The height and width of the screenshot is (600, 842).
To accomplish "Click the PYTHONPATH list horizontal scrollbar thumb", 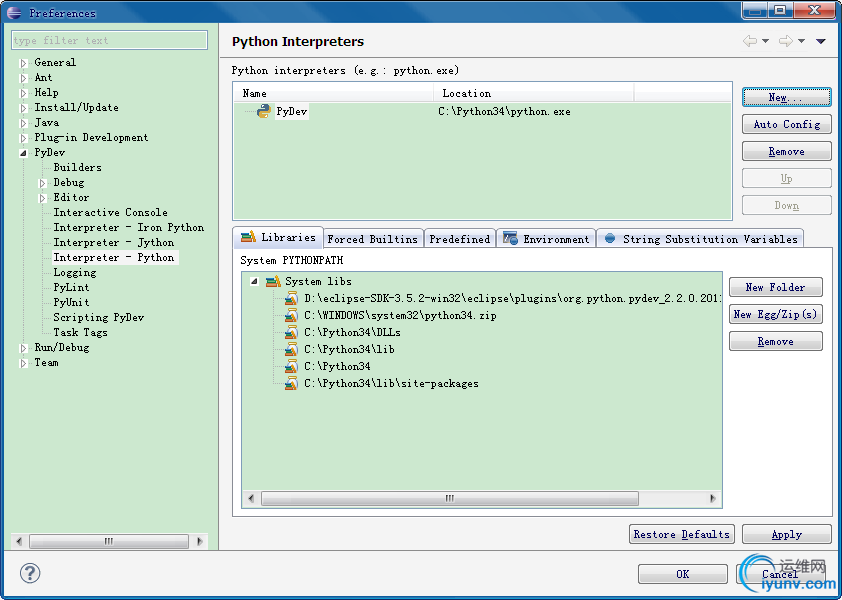I will 449,498.
